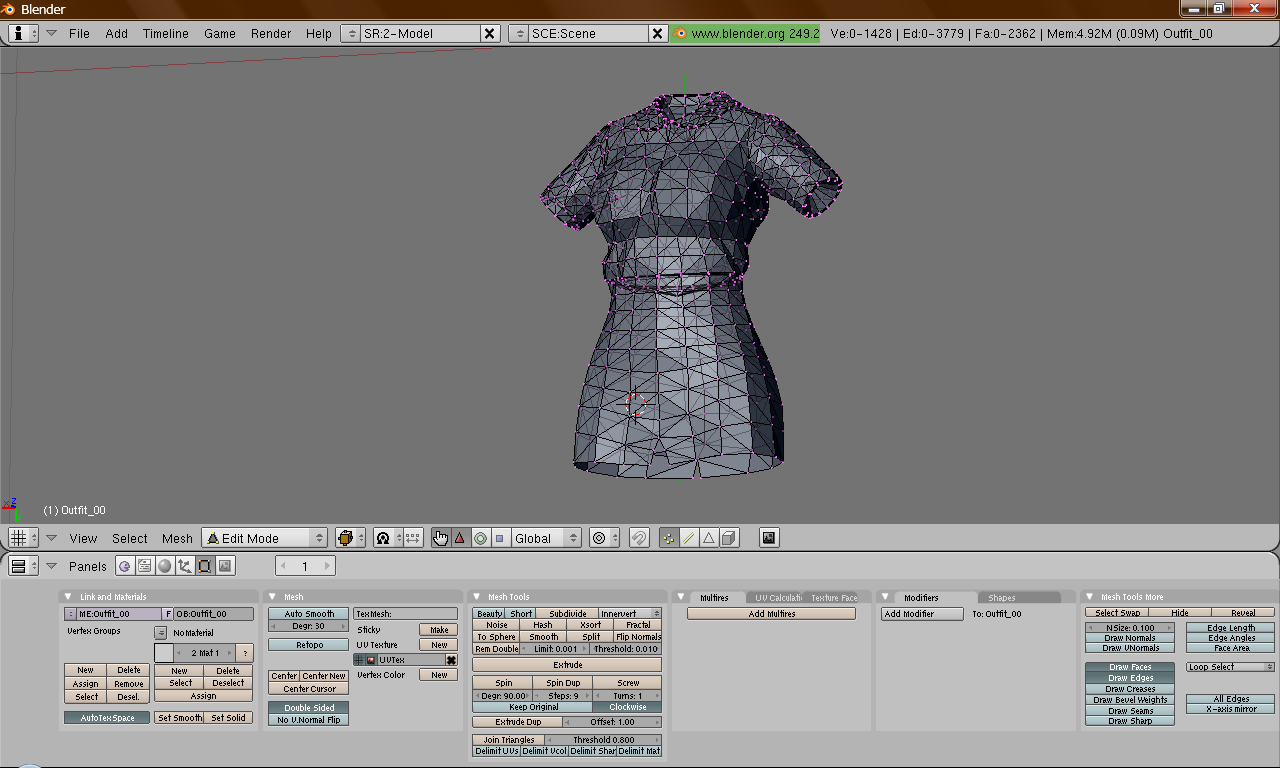The width and height of the screenshot is (1280, 768).
Task: Click the Subdivide button in Mesh Tools
Action: (x=567, y=614)
